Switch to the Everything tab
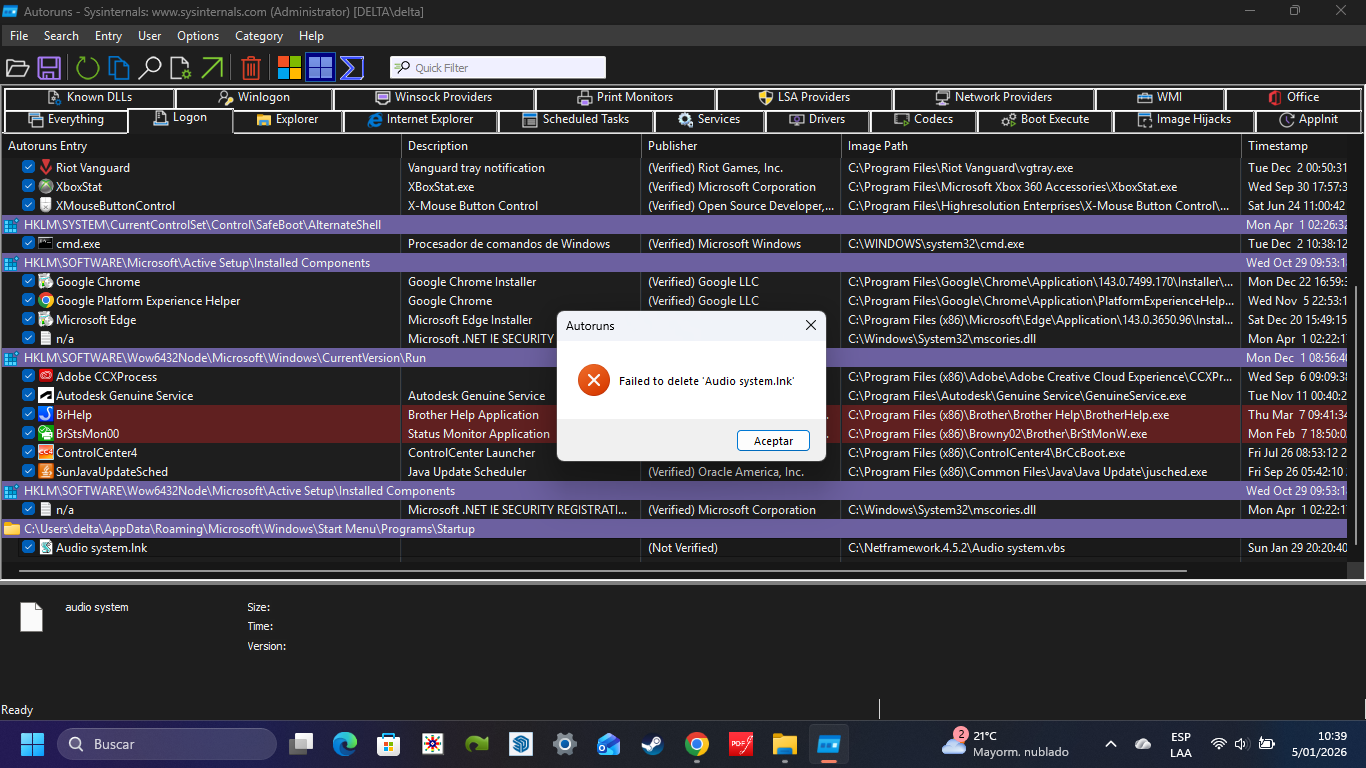This screenshot has width=1366, height=768. pyautogui.click(x=66, y=120)
